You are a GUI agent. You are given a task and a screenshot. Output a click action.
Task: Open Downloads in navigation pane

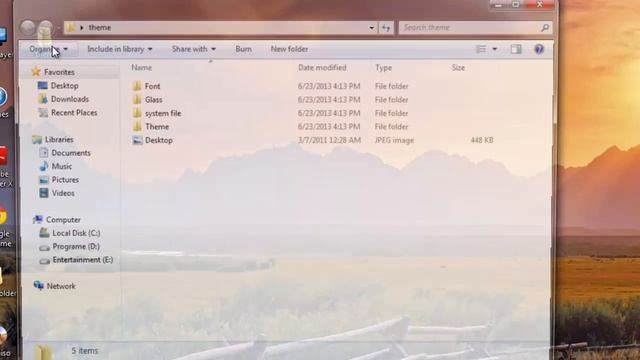click(x=70, y=99)
